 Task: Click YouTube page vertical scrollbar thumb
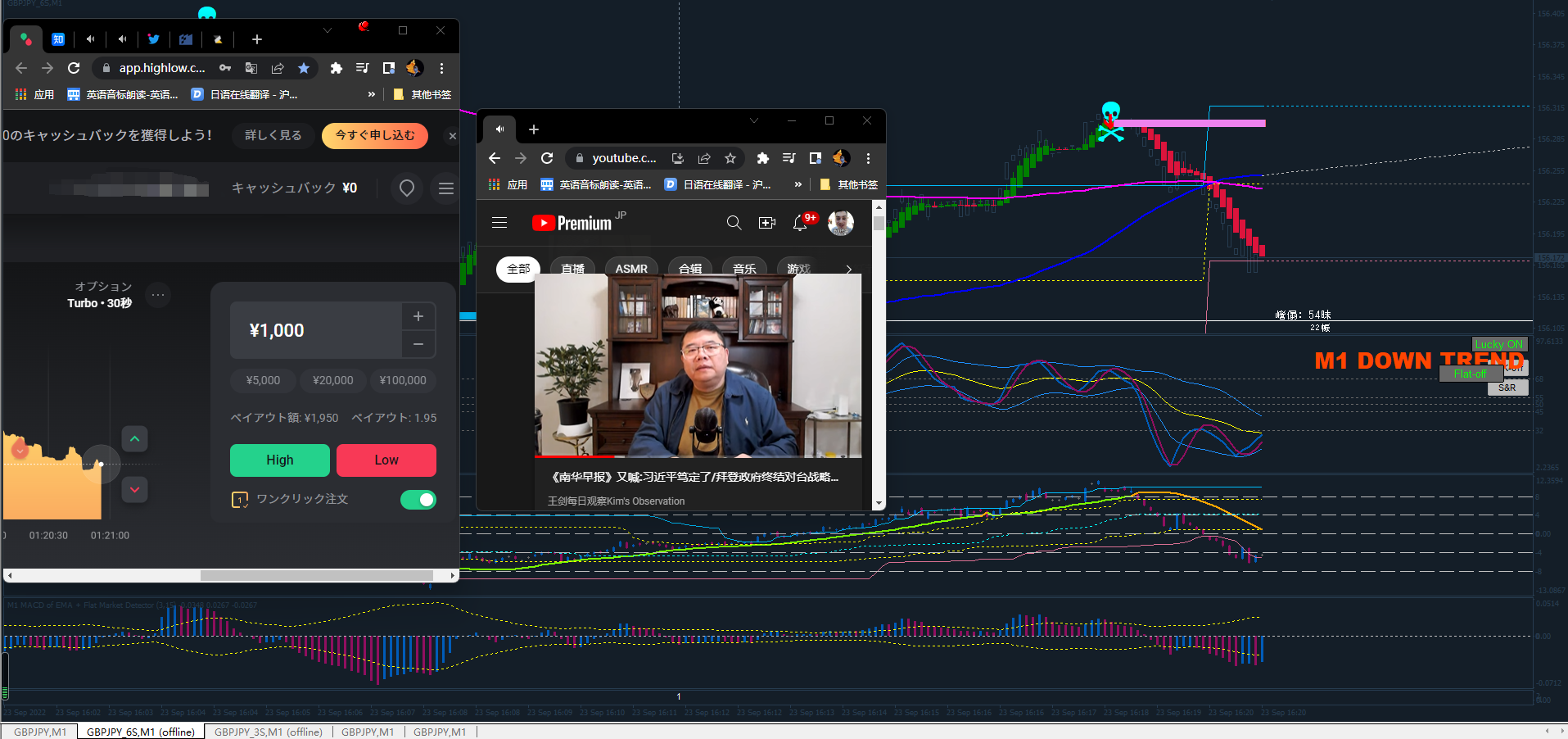(879, 223)
